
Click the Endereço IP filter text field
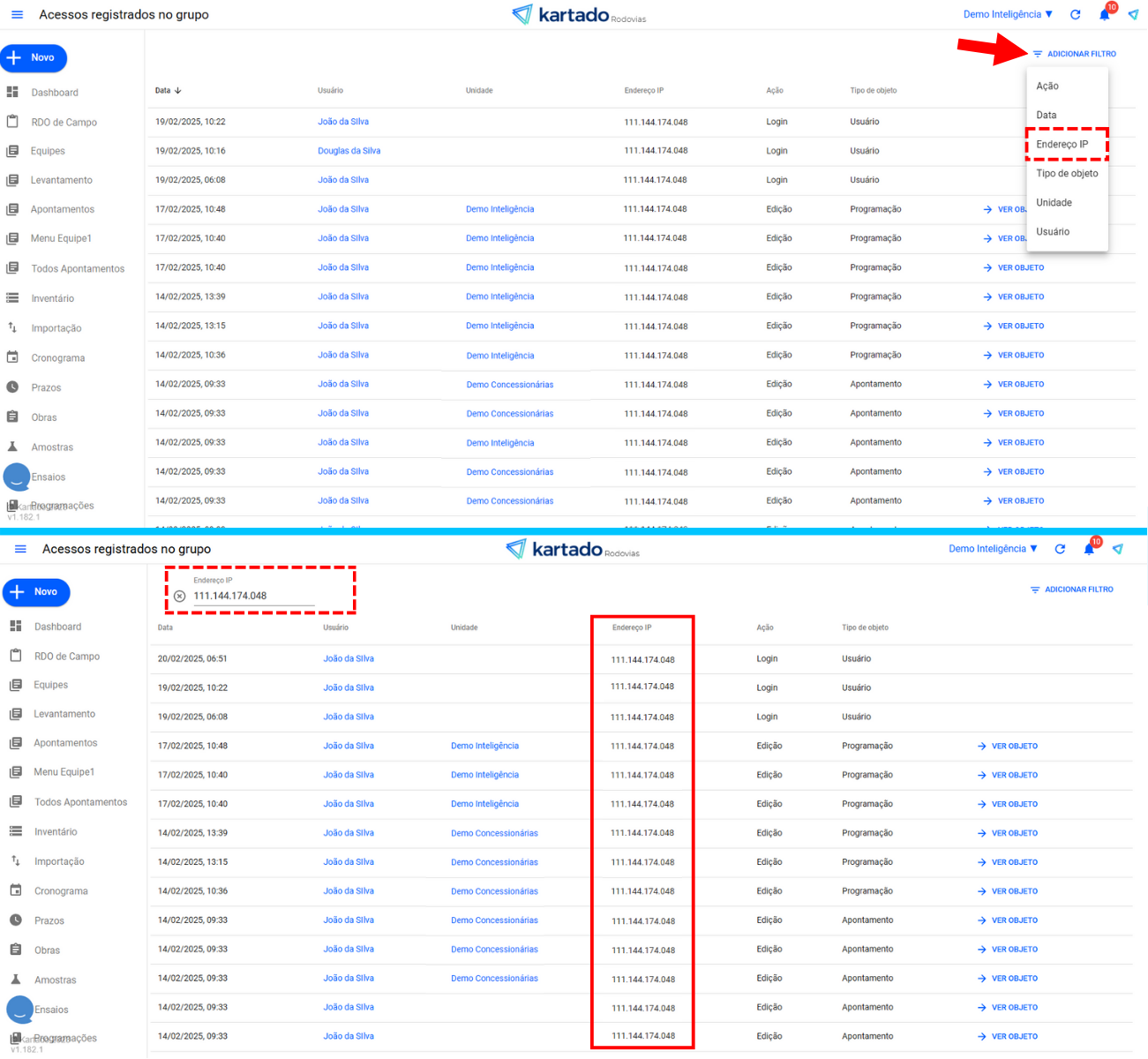pyautogui.click(x=253, y=597)
